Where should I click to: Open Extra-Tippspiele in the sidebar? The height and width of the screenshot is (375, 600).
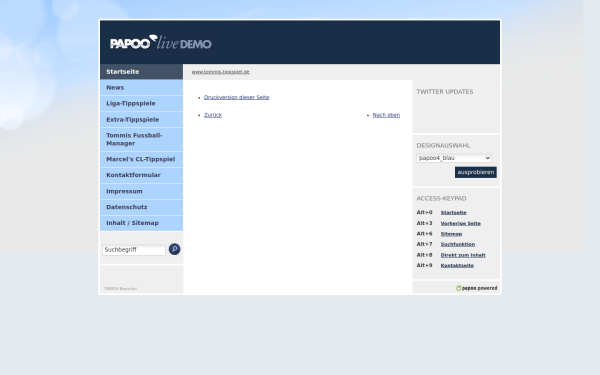pos(142,120)
